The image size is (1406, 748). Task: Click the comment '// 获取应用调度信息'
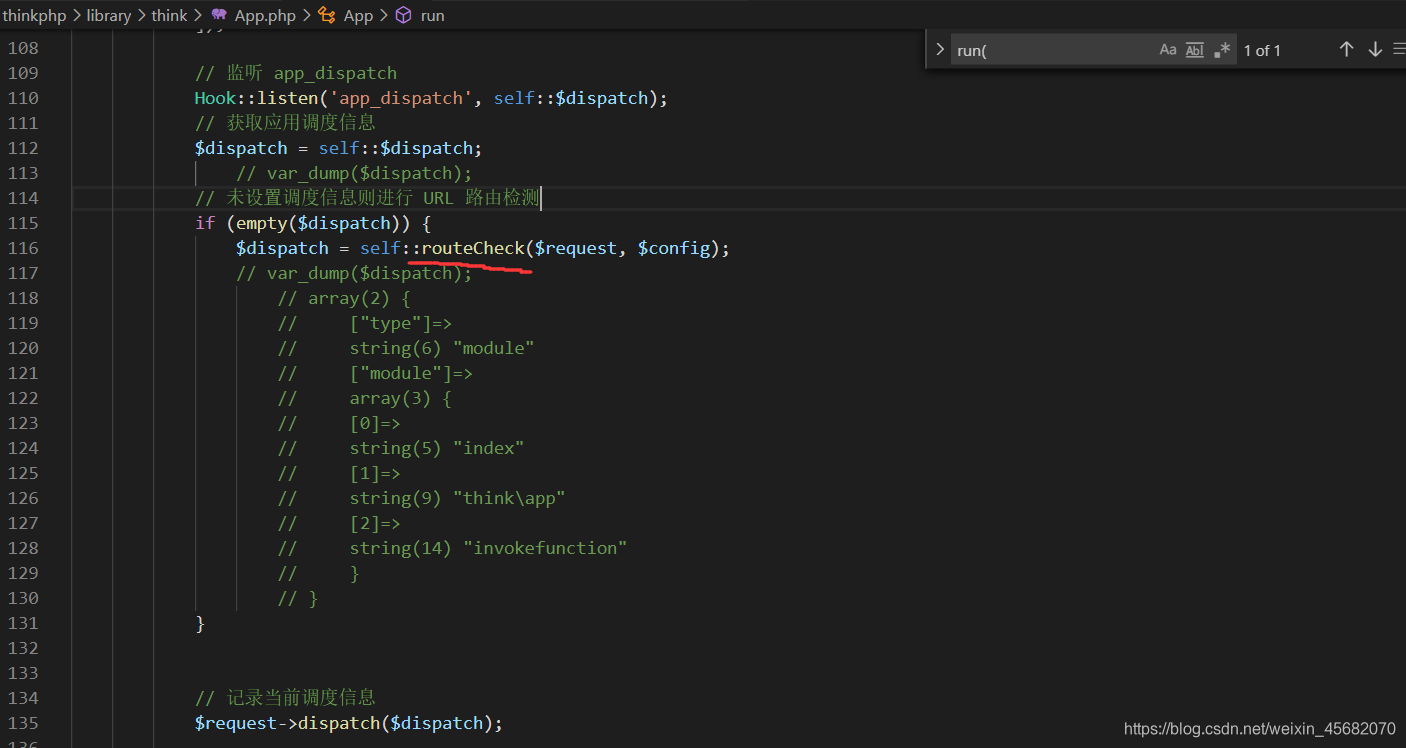[x=285, y=123]
